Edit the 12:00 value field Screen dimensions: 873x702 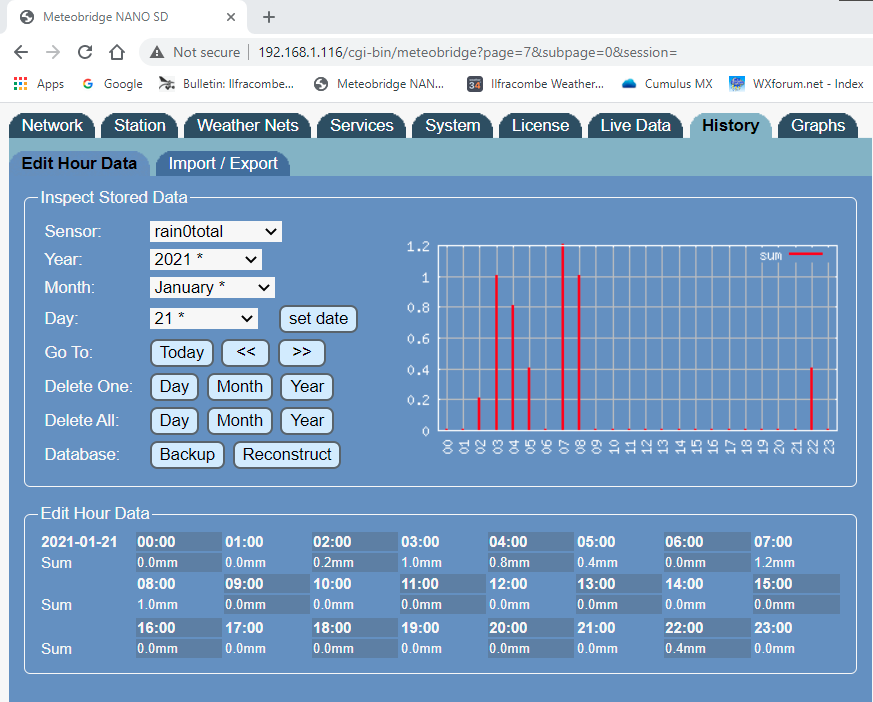point(530,605)
